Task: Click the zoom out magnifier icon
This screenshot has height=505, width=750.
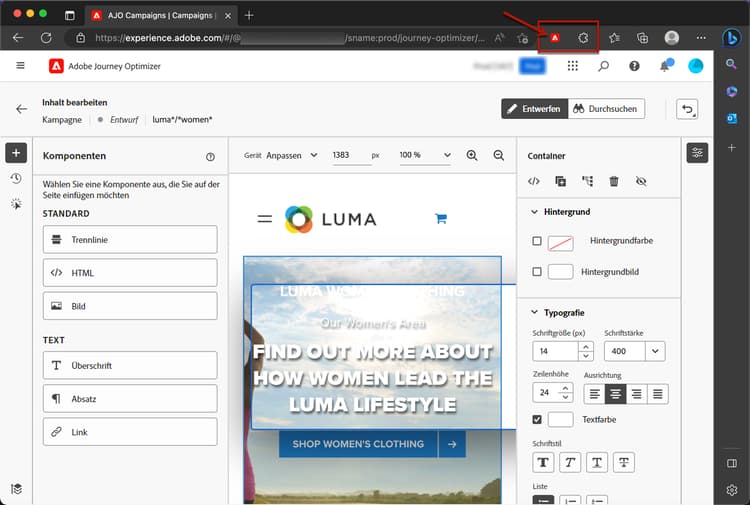Action: click(498, 156)
